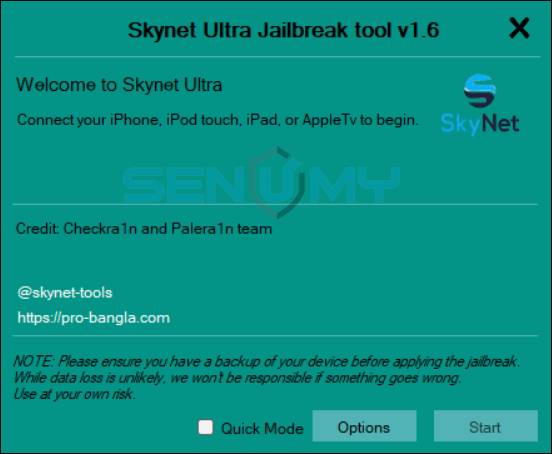Click the Senumy shield watermark icon
Screen dimensions: 552x454
coord(277,182)
